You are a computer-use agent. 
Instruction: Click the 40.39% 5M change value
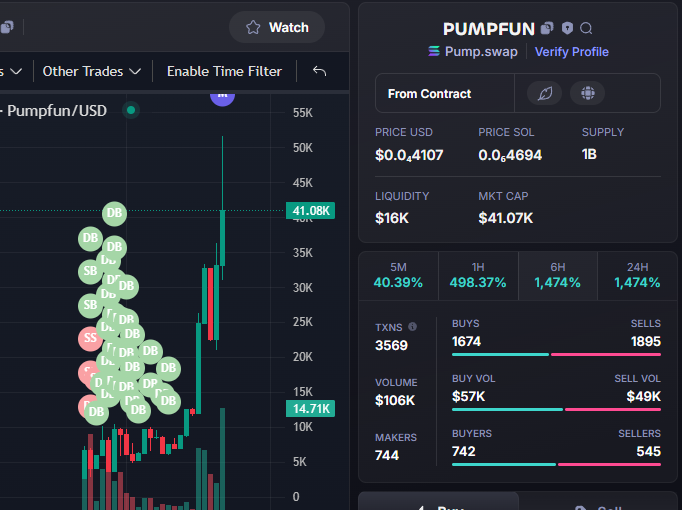(398, 283)
